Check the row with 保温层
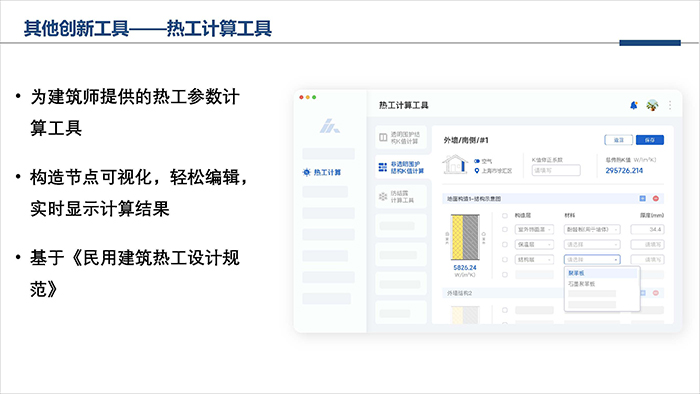 pyautogui.click(x=504, y=245)
